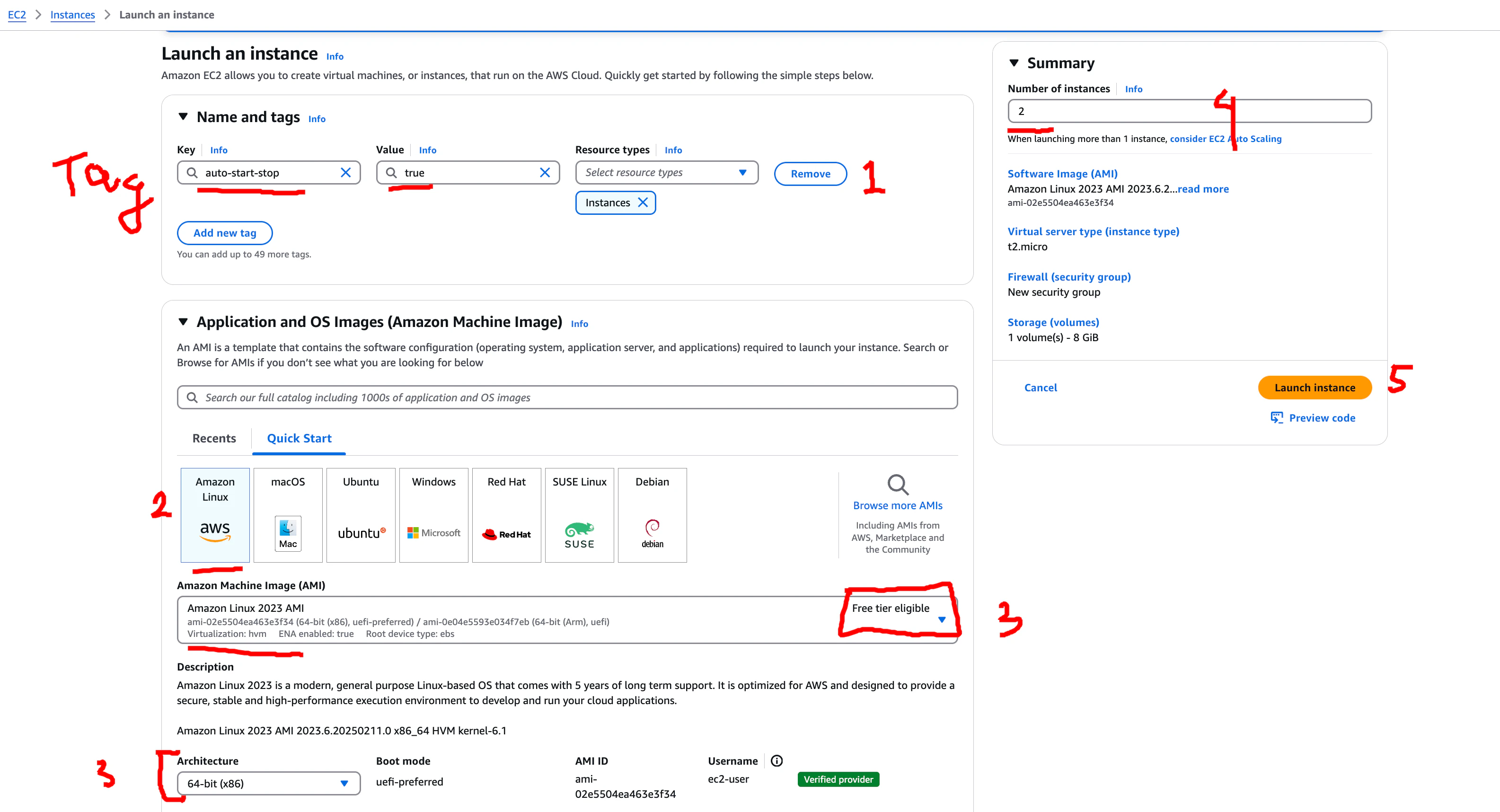
Task: Click the tag Value input field
Action: [x=468, y=172]
